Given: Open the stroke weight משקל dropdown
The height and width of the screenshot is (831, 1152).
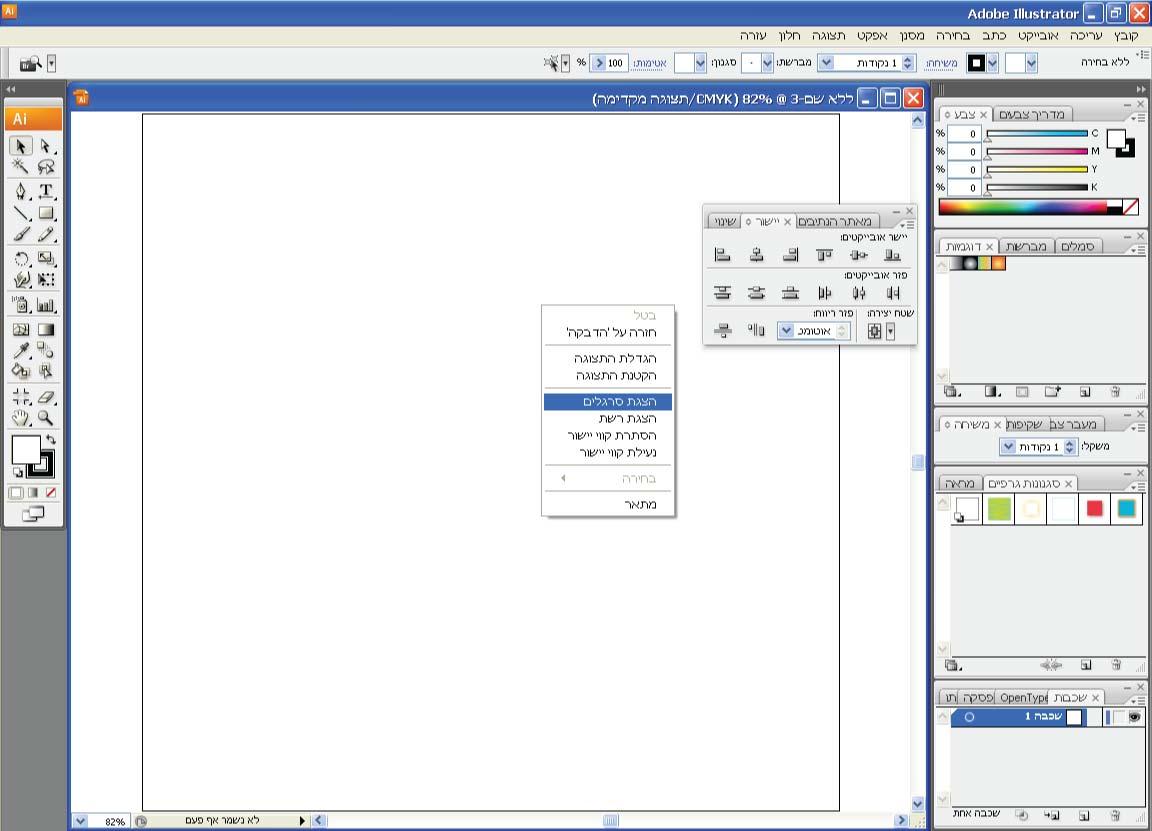Looking at the screenshot, I should coord(1008,447).
